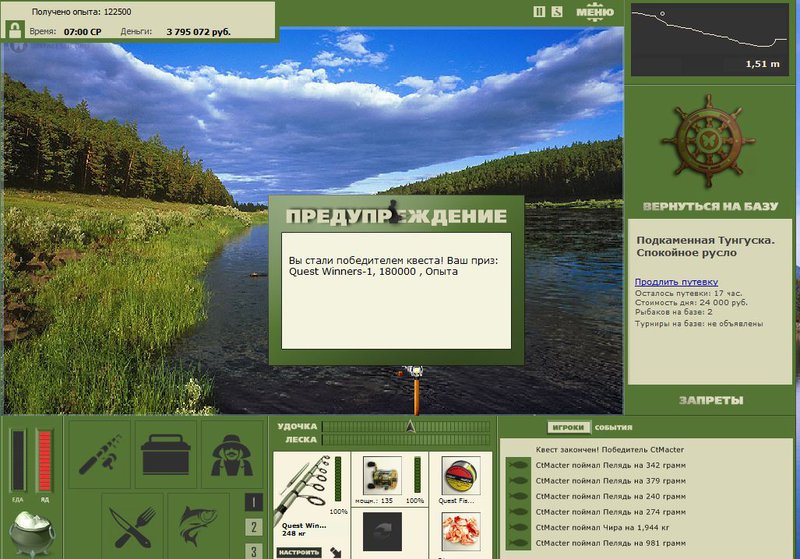Viewport: 800px width, 559px height.
Task: Select the reel with power 135
Action: (x=382, y=475)
